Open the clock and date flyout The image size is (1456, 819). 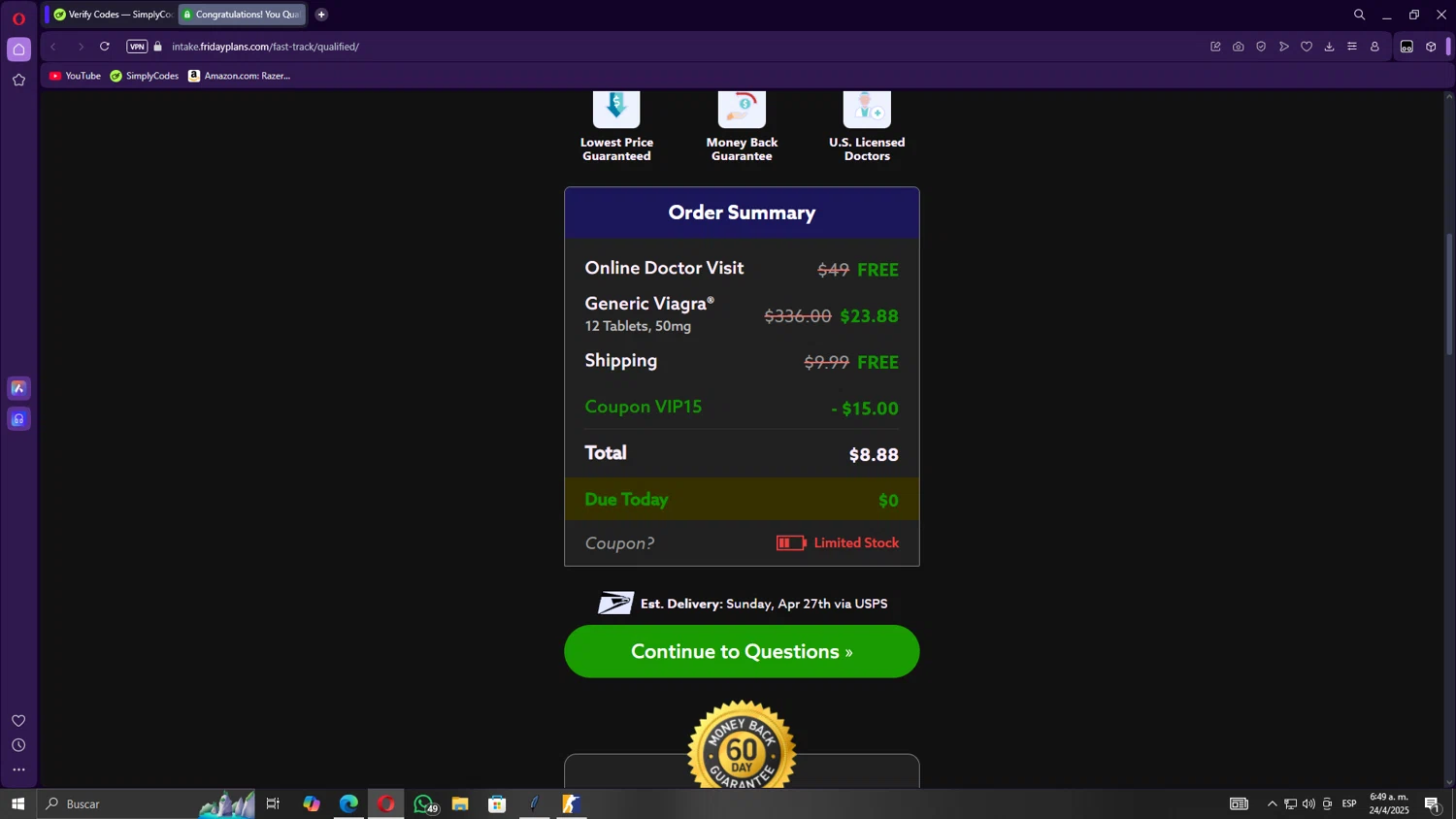point(1389,803)
